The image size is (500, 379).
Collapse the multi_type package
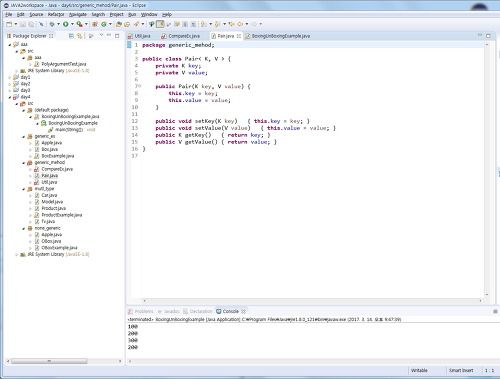24,189
